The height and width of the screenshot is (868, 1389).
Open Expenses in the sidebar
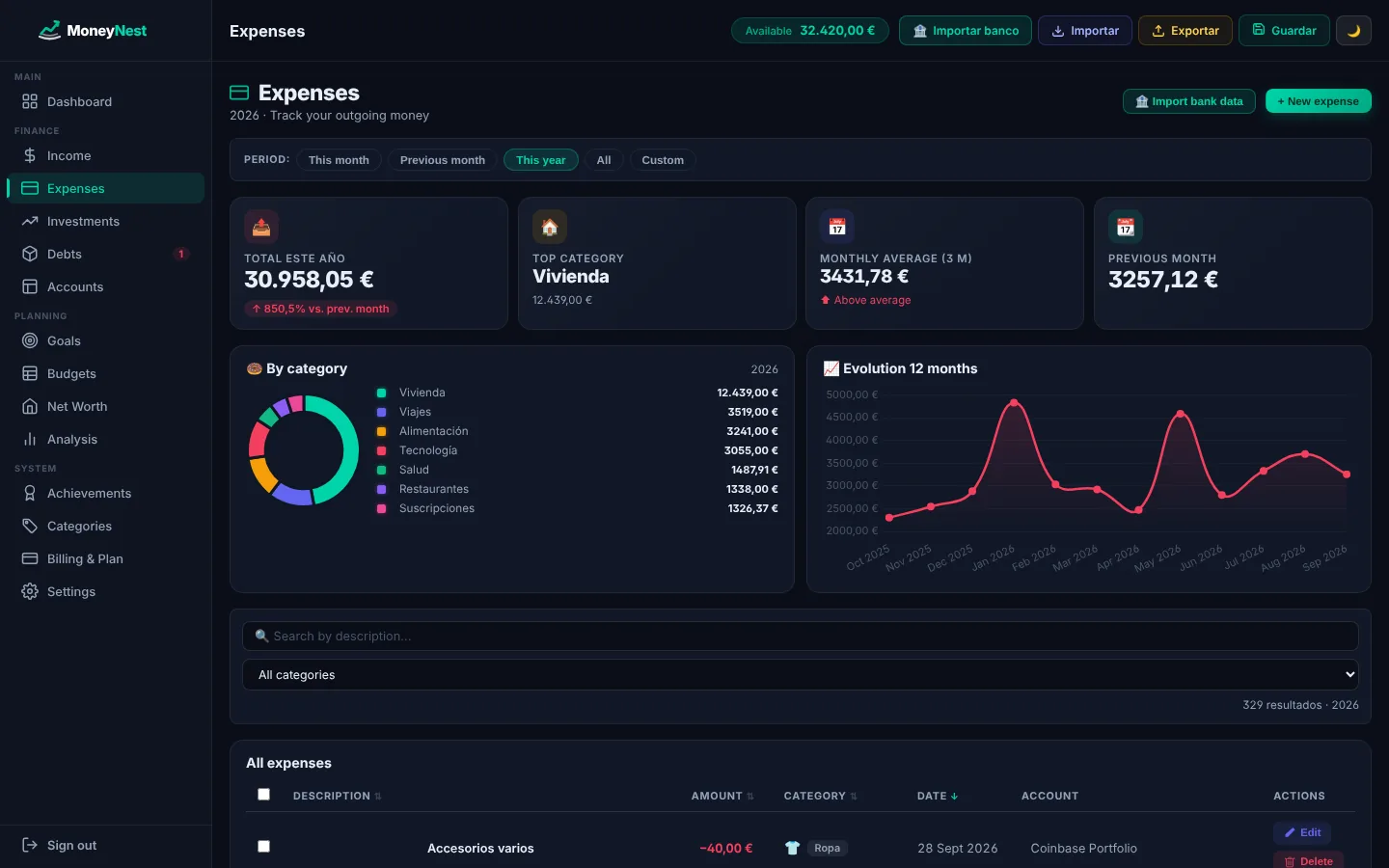tap(106, 188)
